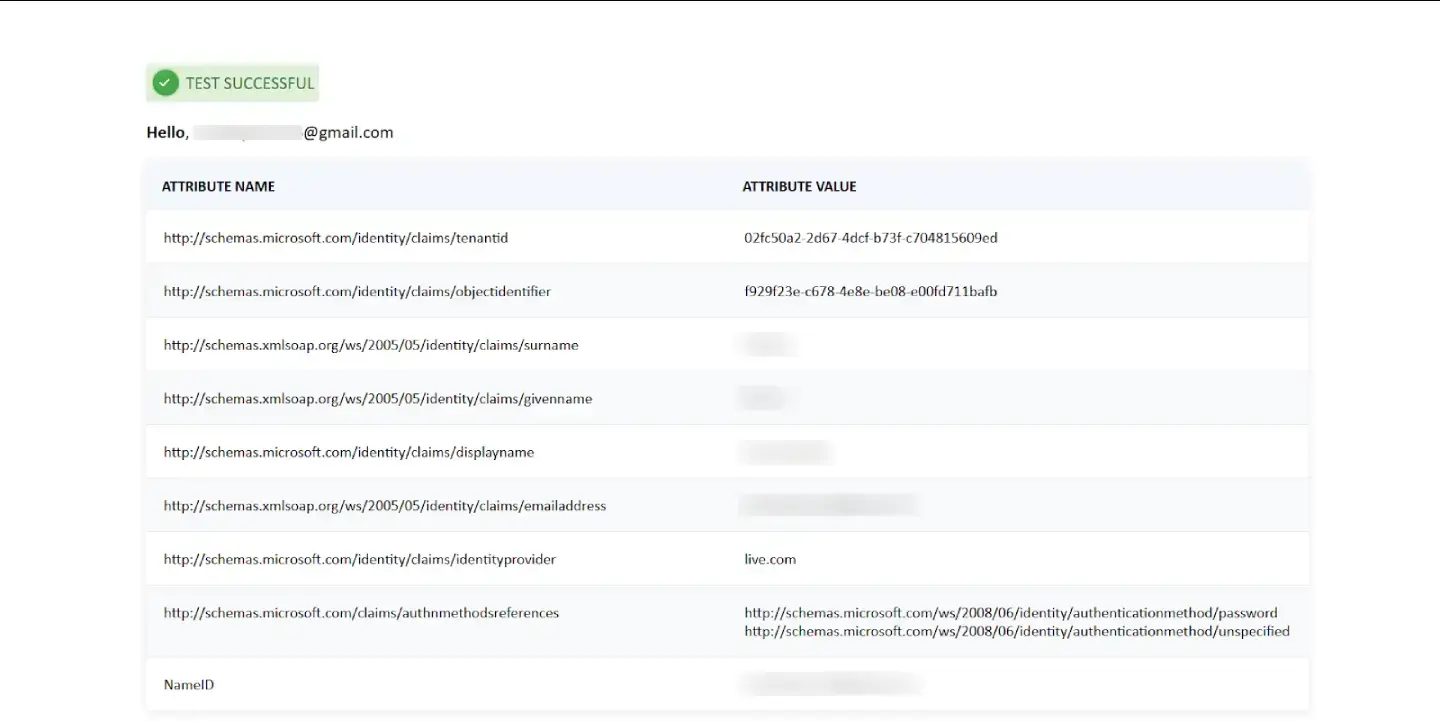This screenshot has width=1440, height=721.
Task: Select the NameID row label
Action: (188, 684)
